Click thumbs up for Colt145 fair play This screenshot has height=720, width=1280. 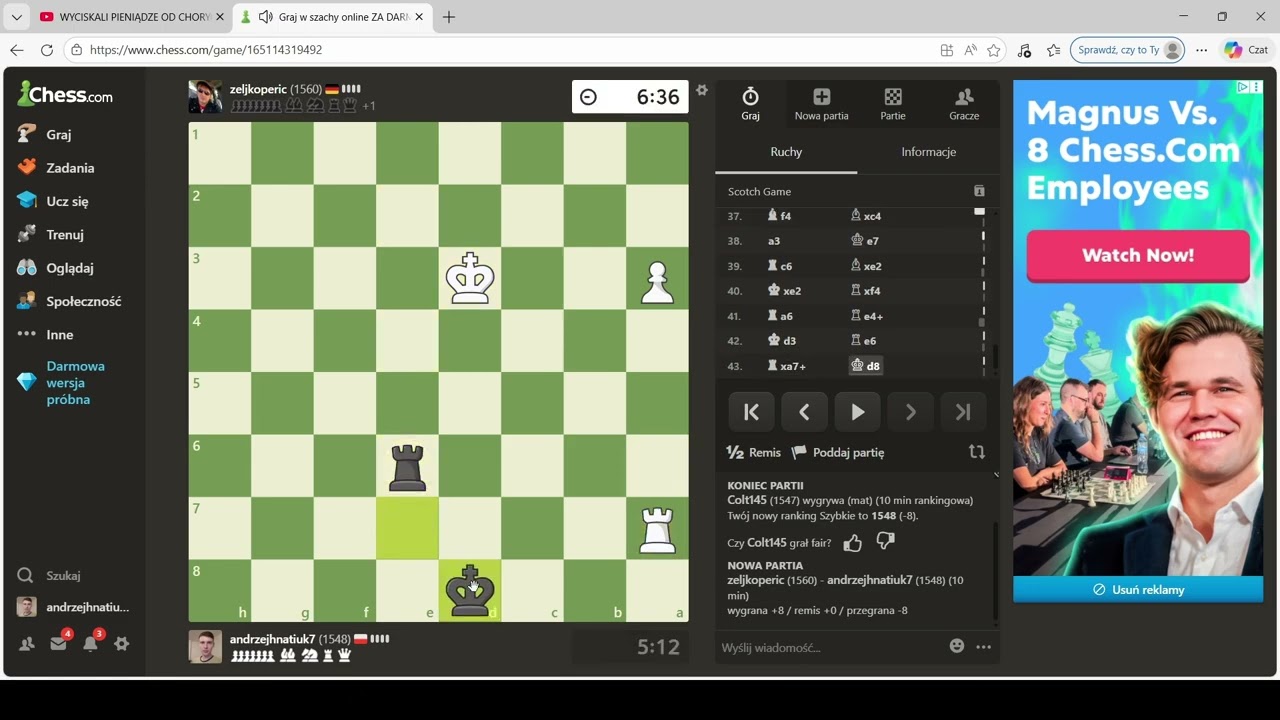852,542
